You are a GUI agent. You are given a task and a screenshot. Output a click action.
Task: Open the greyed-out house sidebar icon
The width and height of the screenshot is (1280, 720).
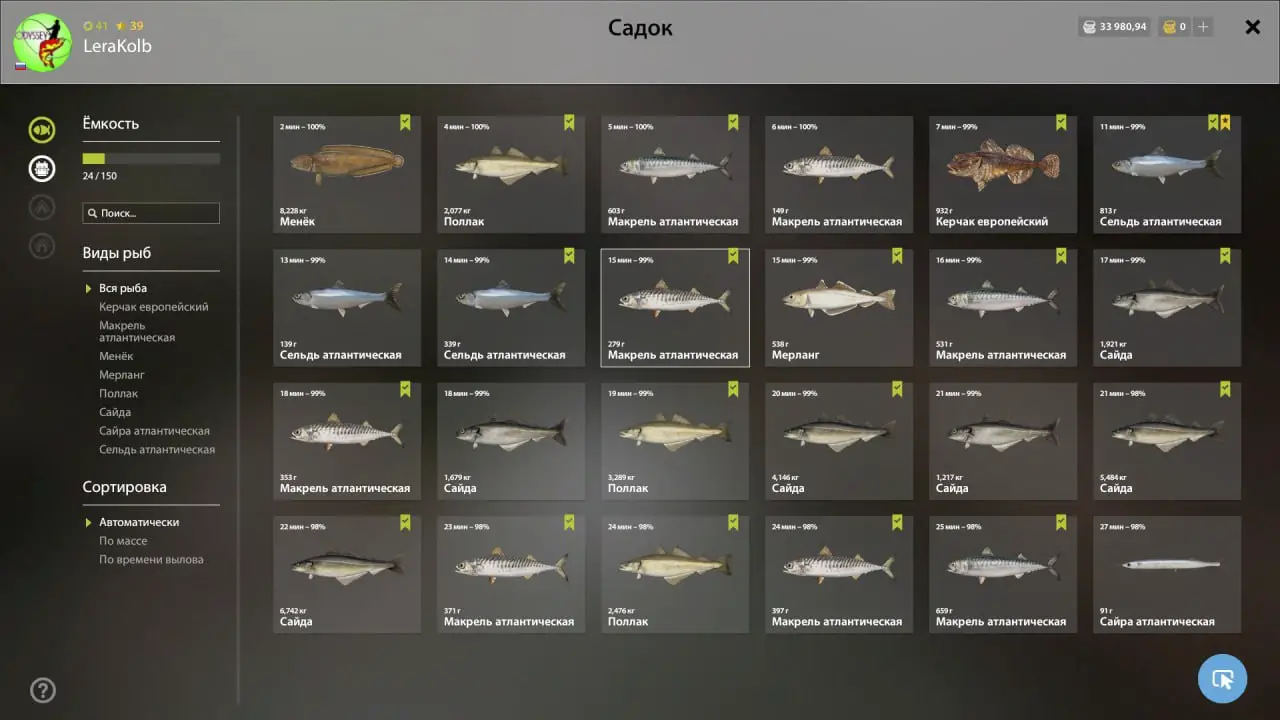42,246
